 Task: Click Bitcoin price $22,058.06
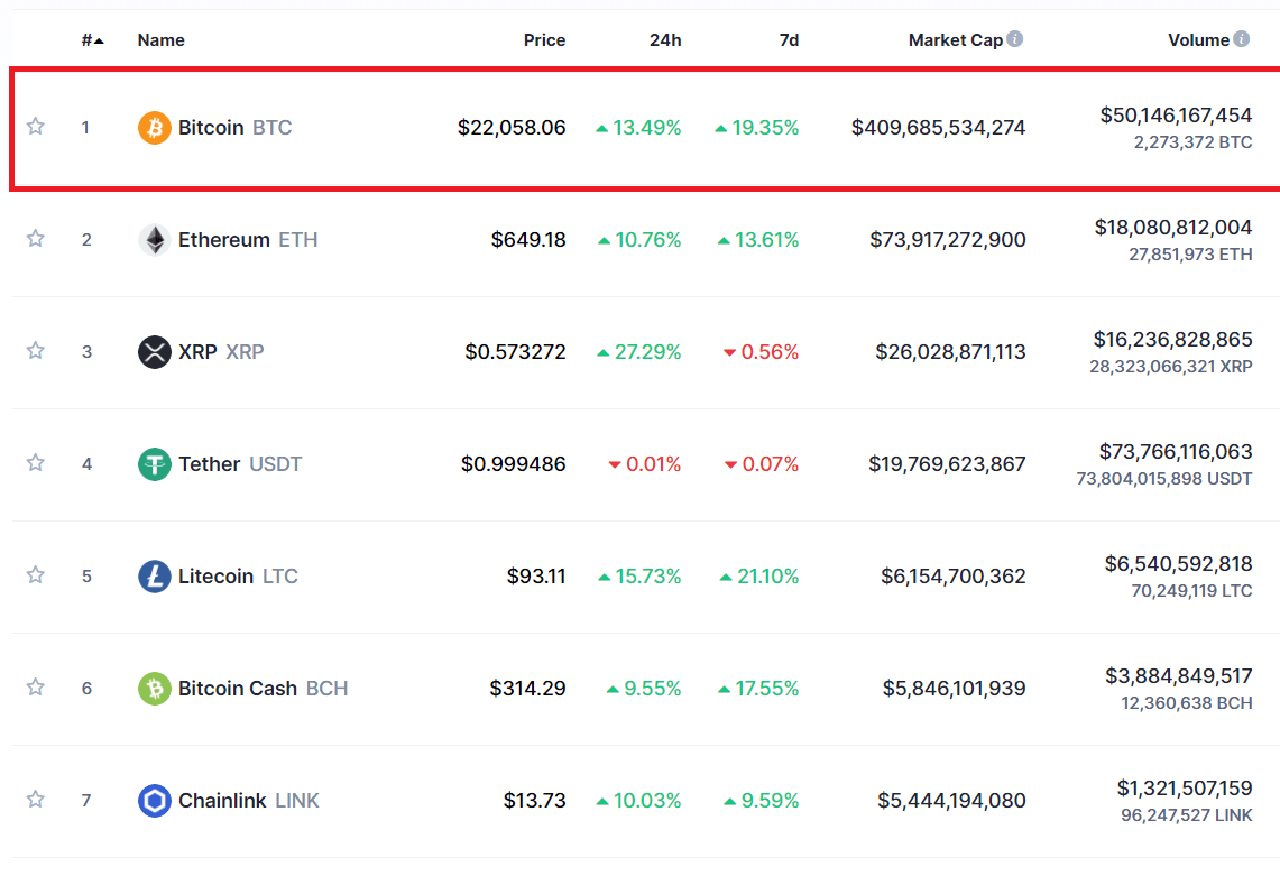[x=512, y=128]
